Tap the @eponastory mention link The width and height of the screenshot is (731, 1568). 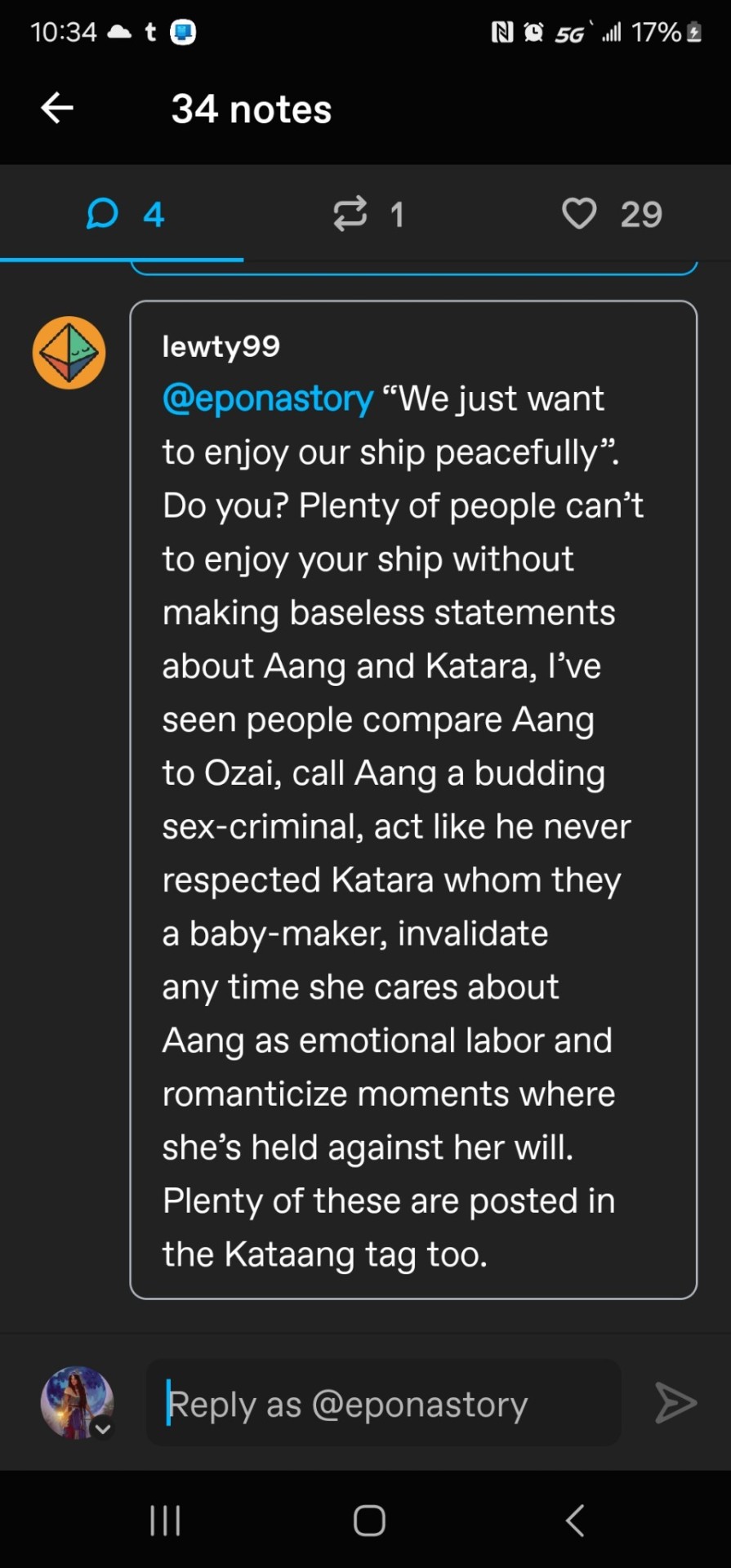point(268,399)
